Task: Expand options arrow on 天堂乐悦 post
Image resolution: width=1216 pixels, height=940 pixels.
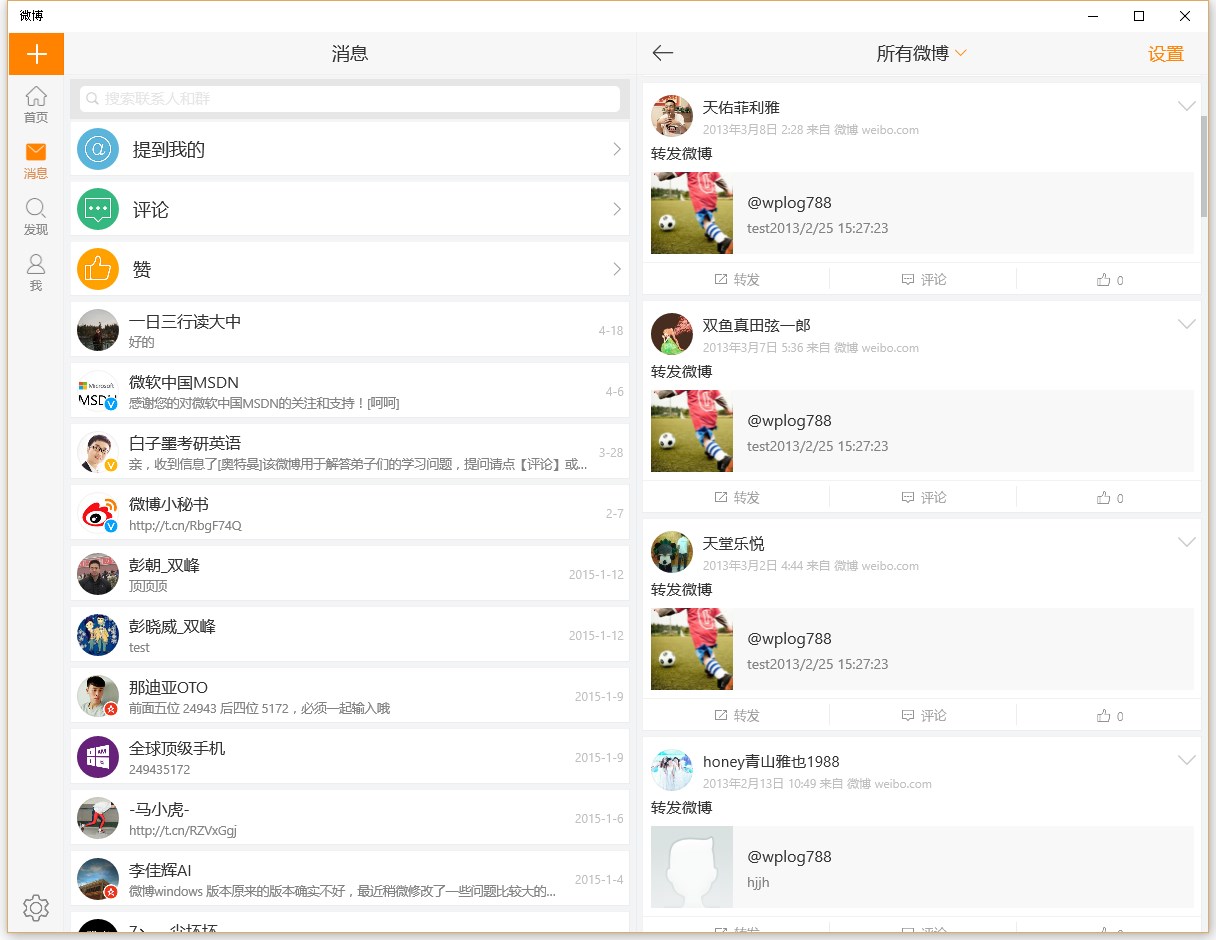Action: (1187, 542)
